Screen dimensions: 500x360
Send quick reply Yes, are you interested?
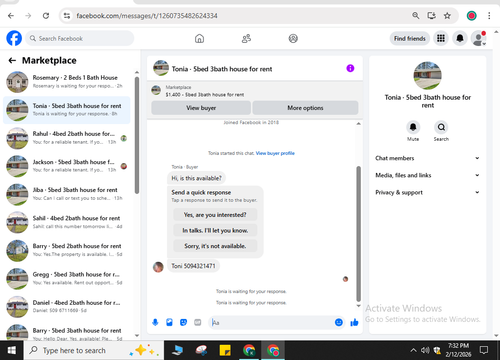(215, 215)
